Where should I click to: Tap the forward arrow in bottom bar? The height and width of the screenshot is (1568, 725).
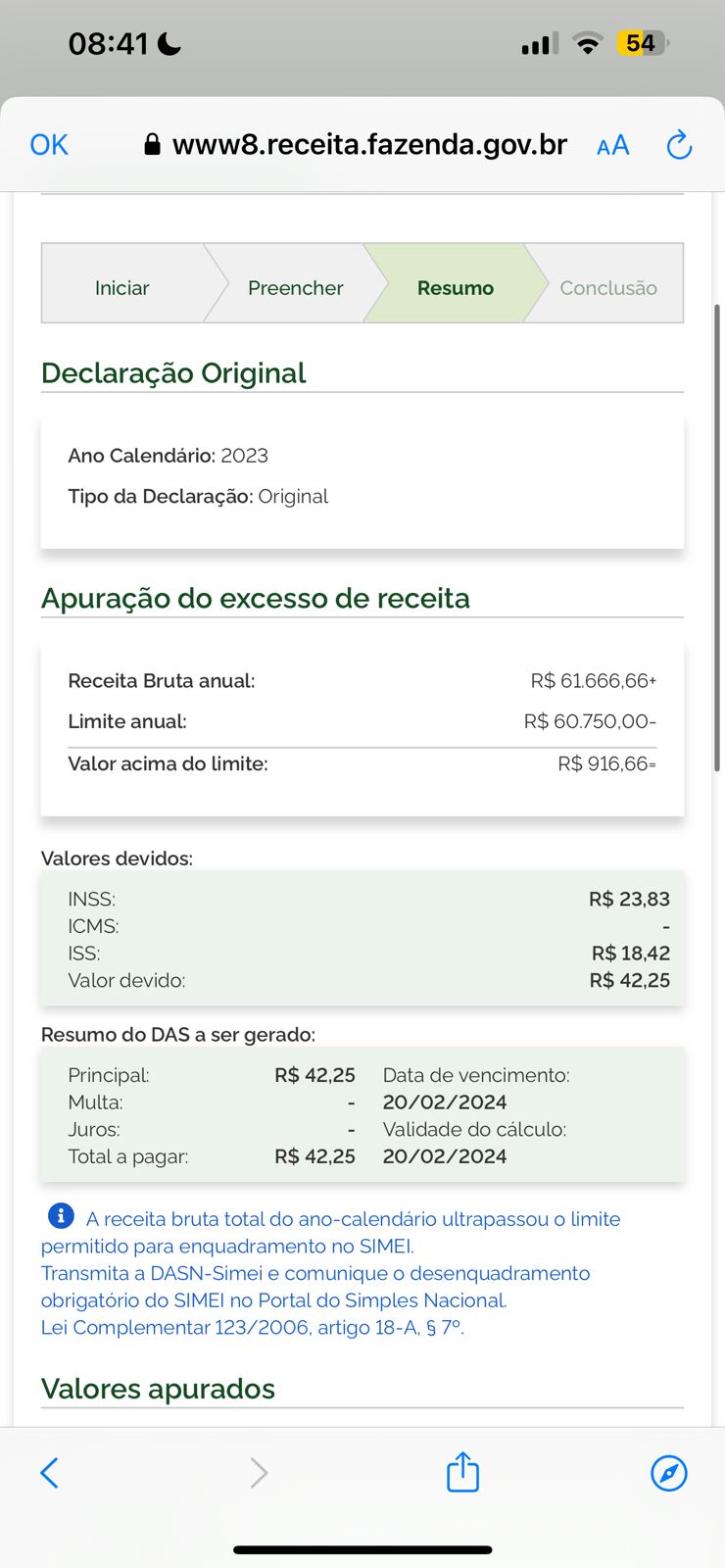pyautogui.click(x=259, y=1472)
